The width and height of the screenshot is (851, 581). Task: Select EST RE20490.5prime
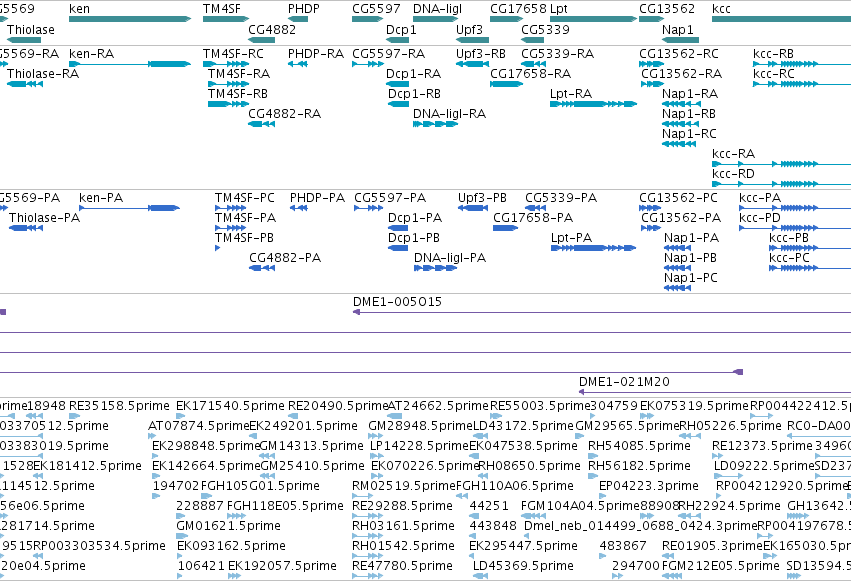click(x=338, y=406)
